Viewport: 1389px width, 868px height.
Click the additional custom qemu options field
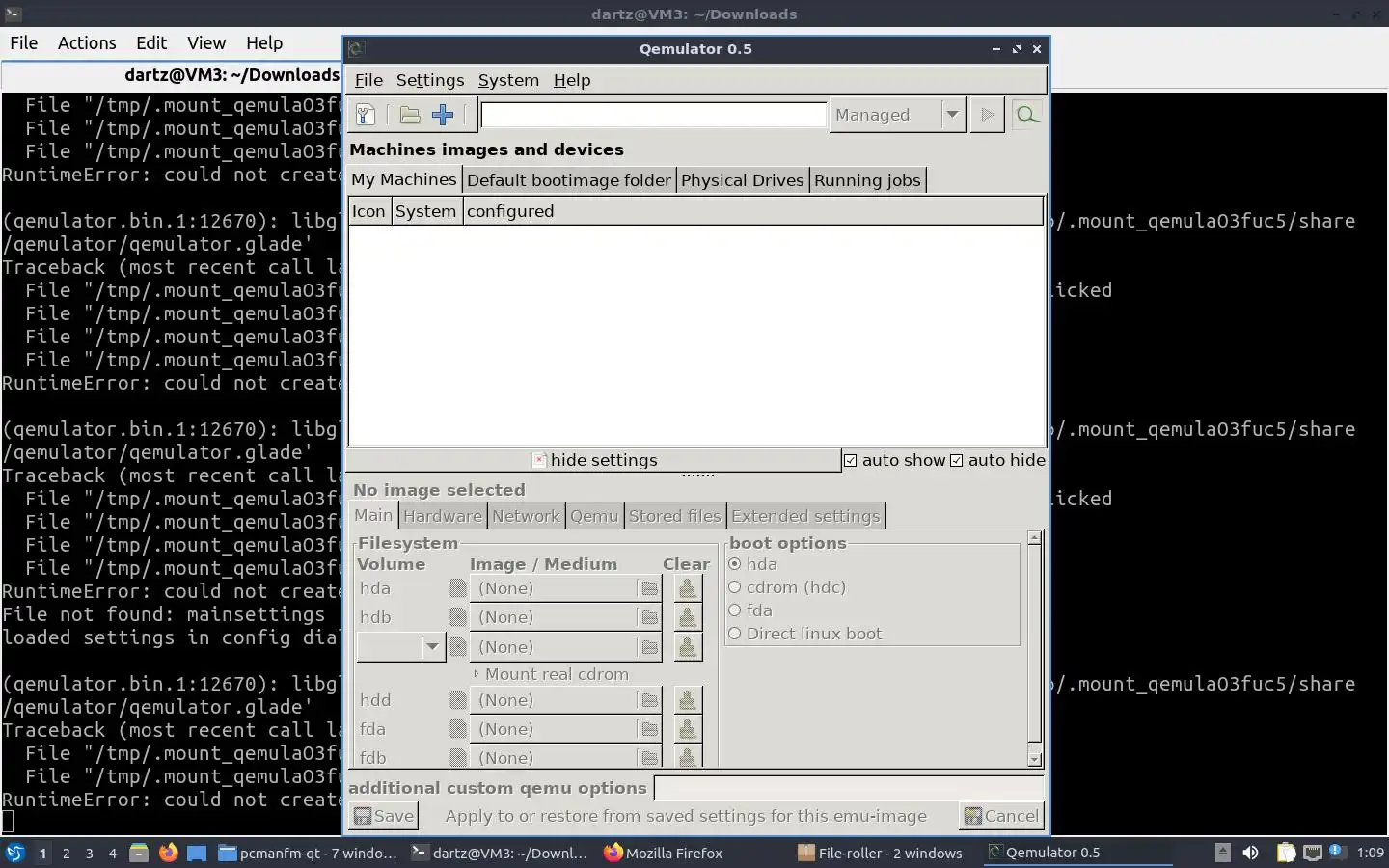coord(849,788)
